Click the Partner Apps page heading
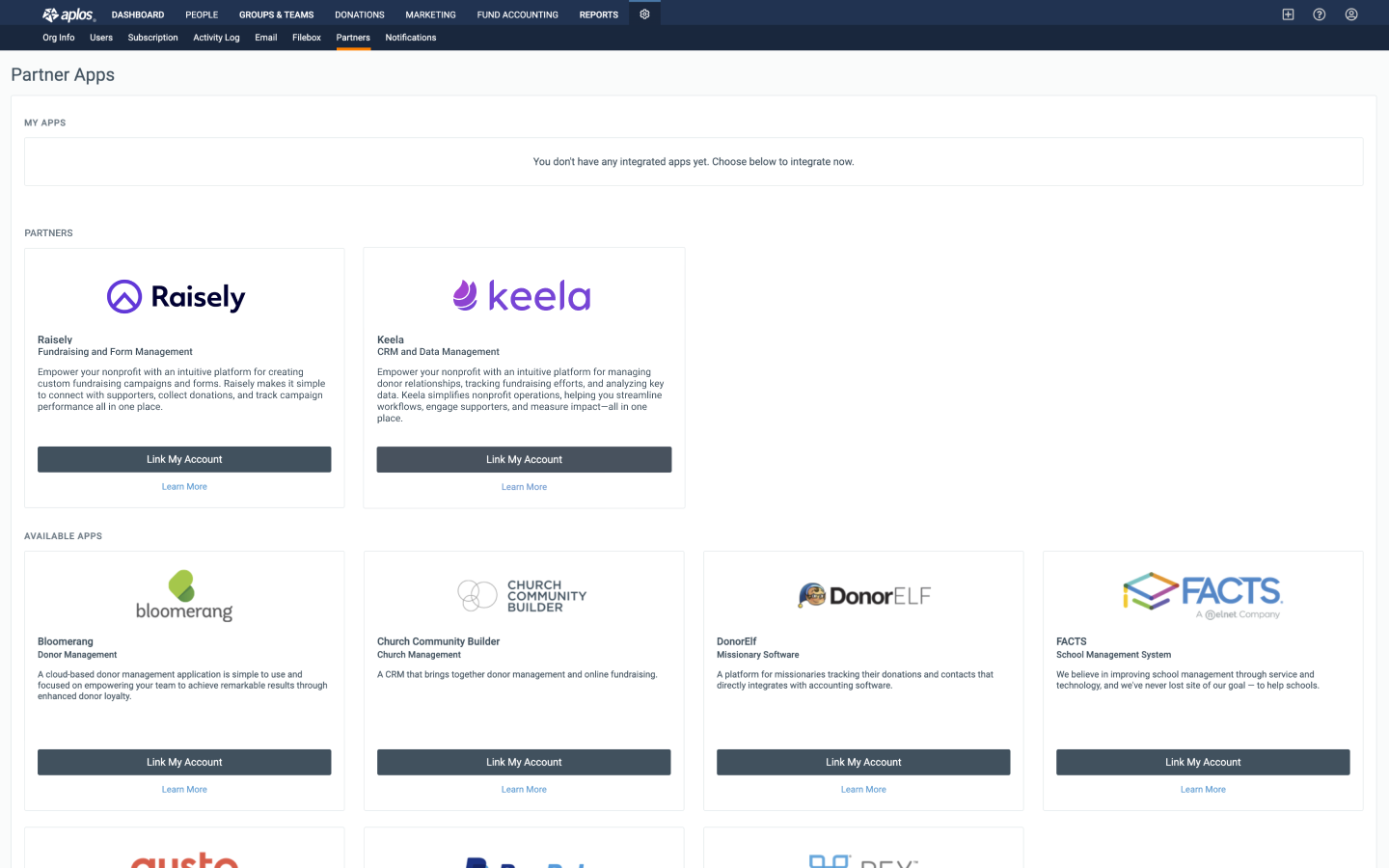The image size is (1389, 868). [x=63, y=75]
